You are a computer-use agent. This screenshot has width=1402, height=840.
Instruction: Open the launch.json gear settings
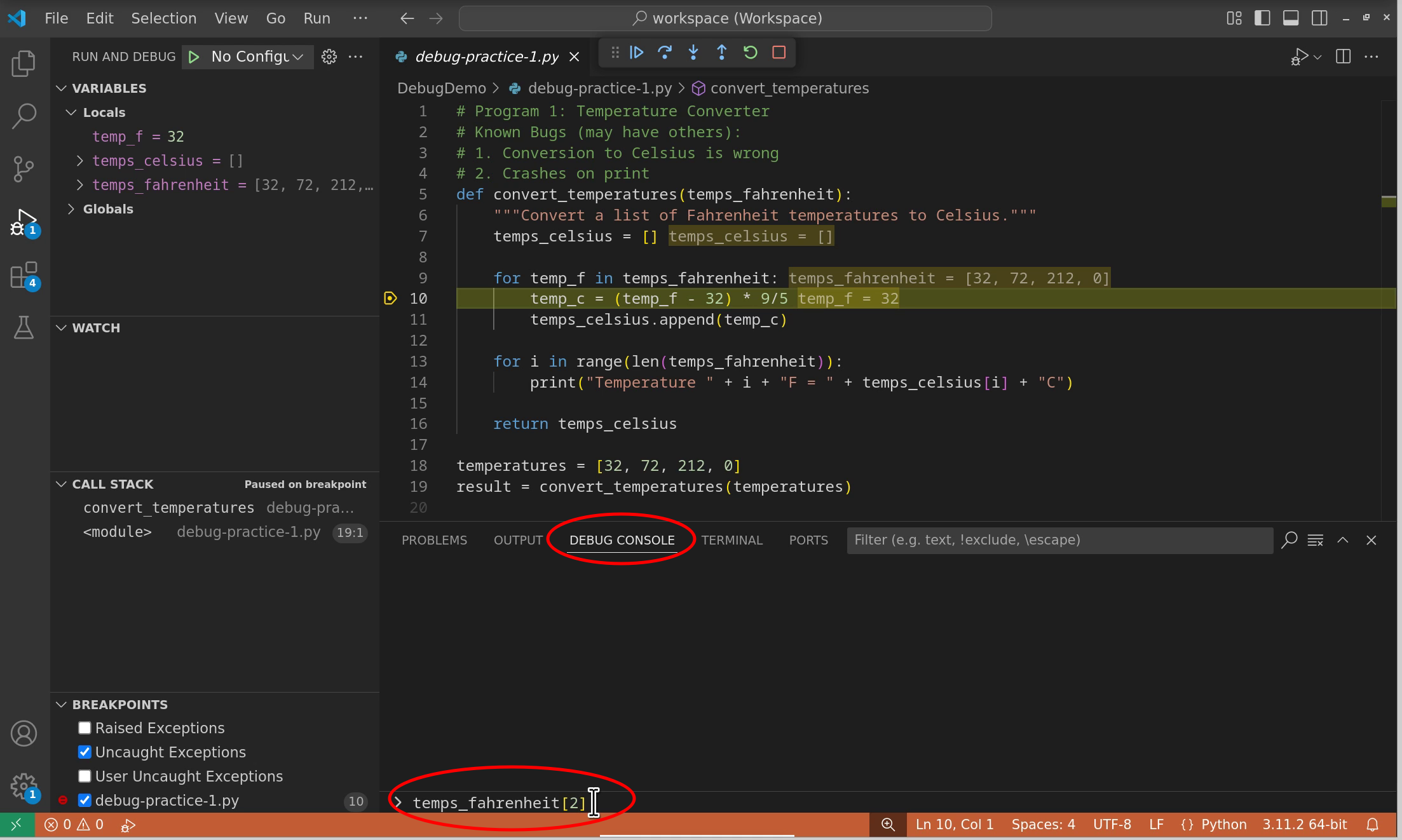[329, 57]
